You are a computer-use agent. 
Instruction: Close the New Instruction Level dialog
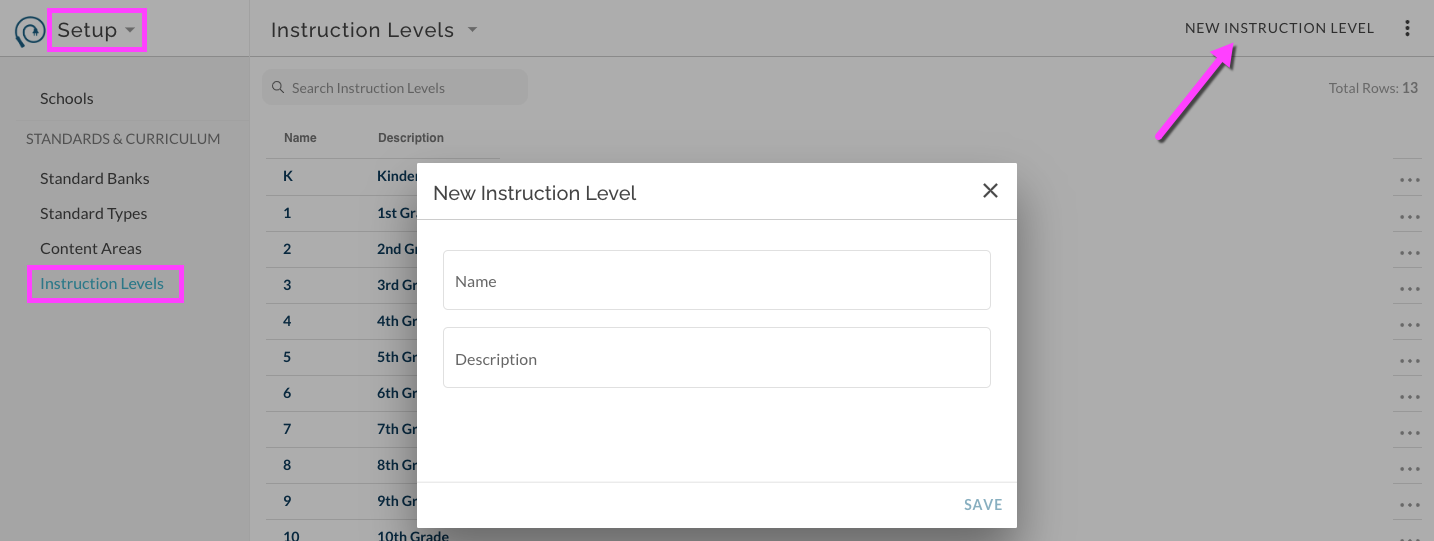pos(990,191)
